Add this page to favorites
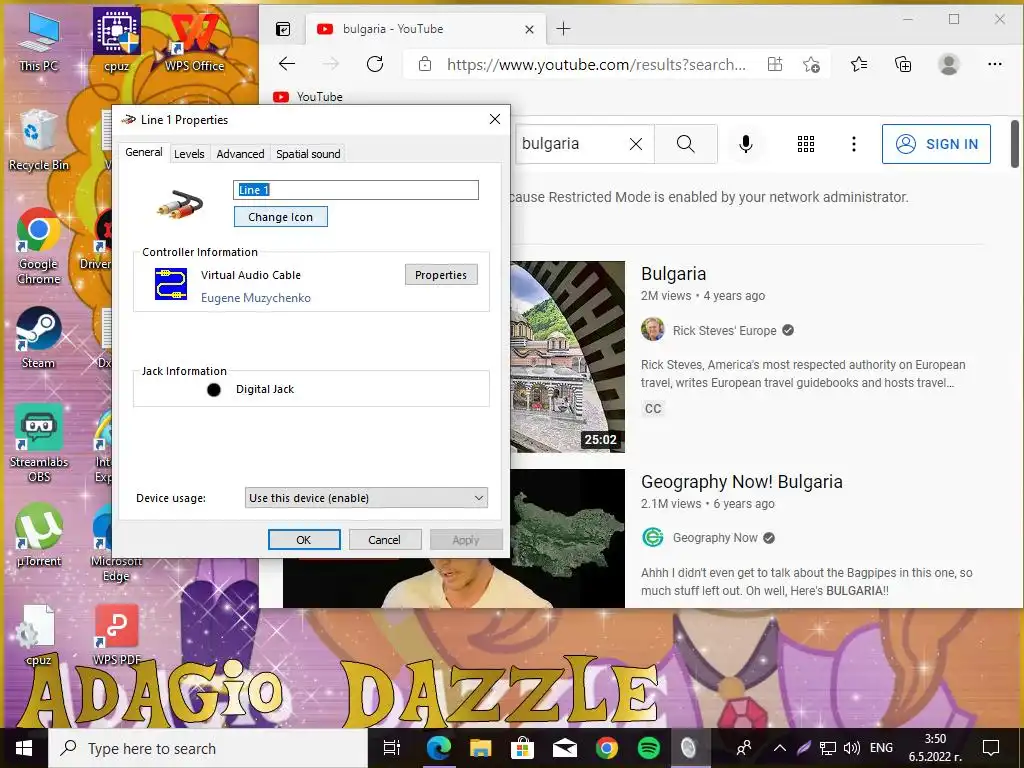The width and height of the screenshot is (1024, 768). pyautogui.click(x=811, y=64)
